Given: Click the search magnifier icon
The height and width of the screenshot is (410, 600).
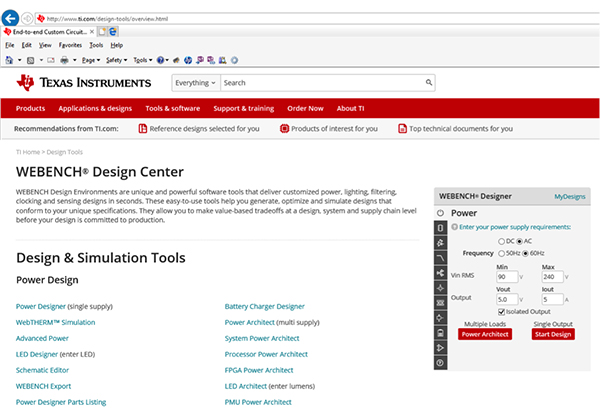Looking at the screenshot, I should point(428,83).
